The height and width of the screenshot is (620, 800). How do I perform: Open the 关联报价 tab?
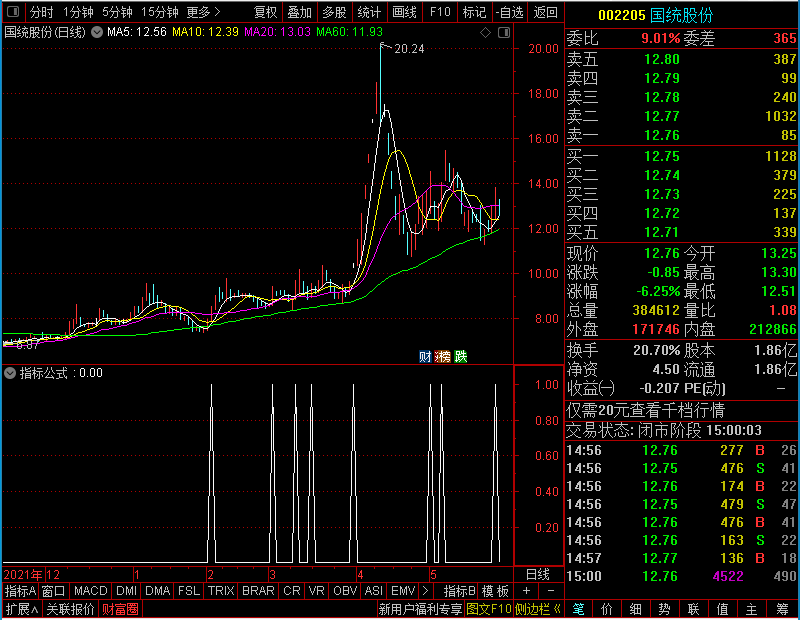click(70, 609)
